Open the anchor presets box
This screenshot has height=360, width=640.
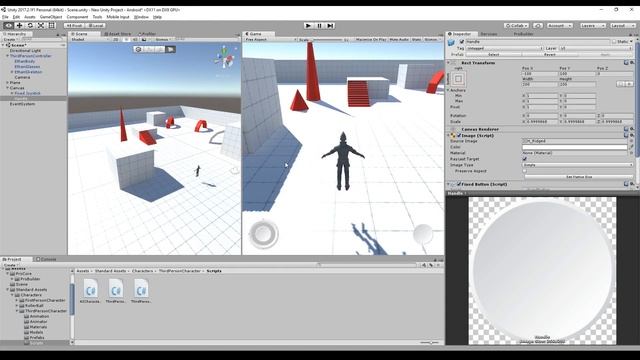[x=458, y=79]
